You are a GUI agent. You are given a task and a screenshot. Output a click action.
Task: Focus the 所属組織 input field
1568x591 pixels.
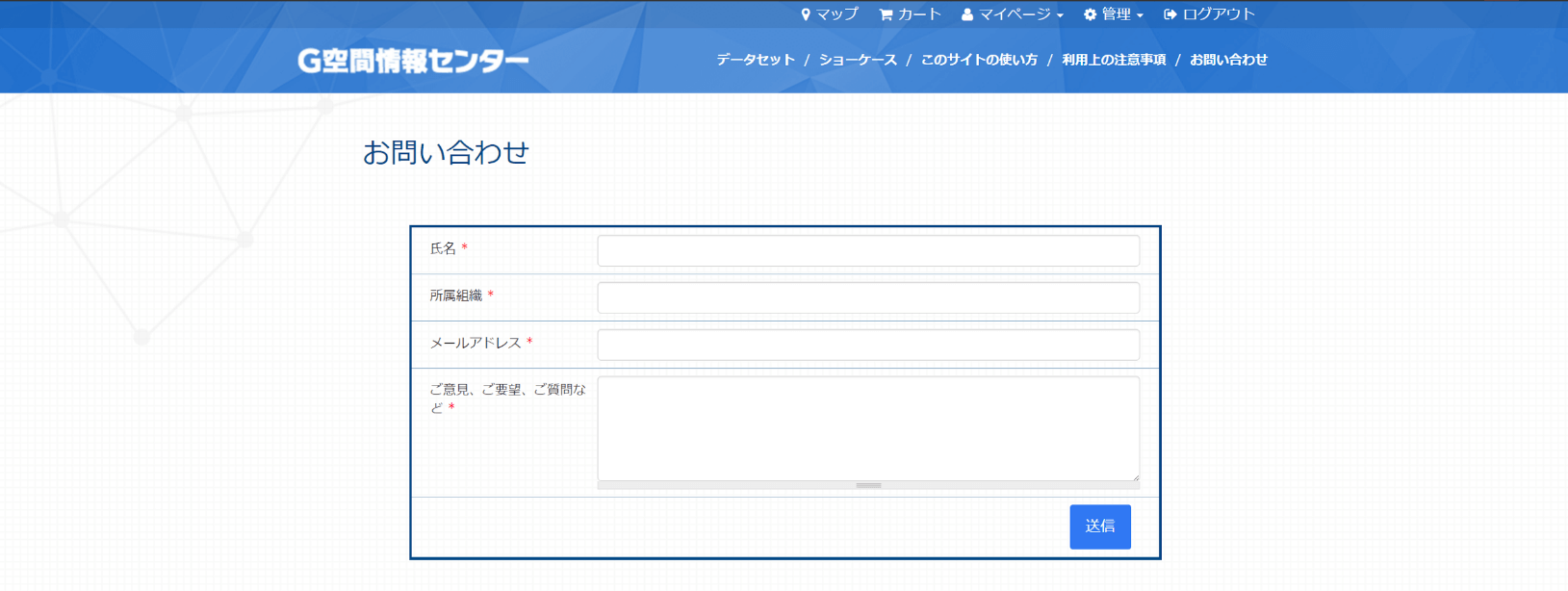pyautogui.click(x=868, y=298)
